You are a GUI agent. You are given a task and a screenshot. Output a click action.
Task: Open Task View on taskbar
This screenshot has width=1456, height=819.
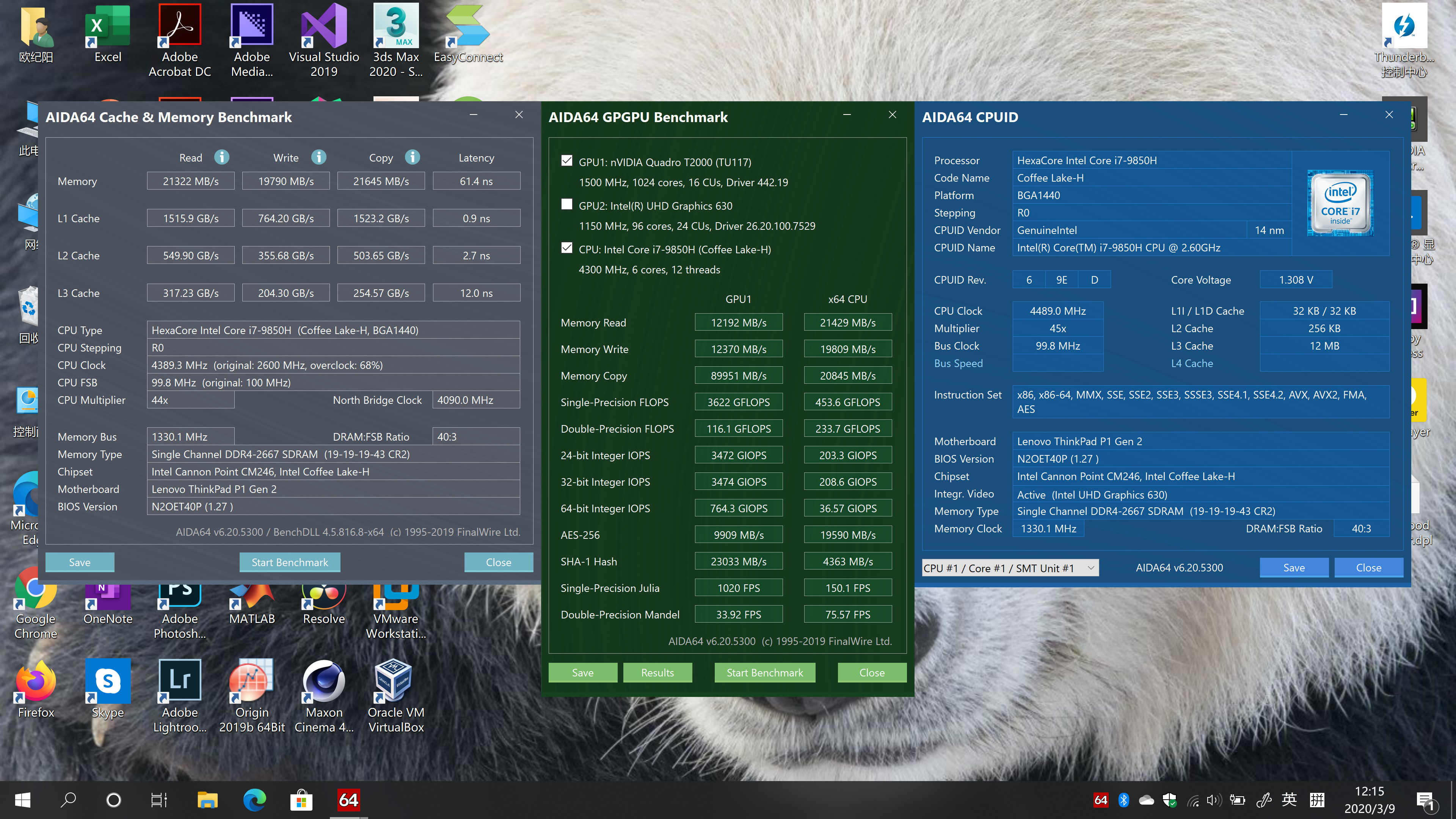(159, 800)
